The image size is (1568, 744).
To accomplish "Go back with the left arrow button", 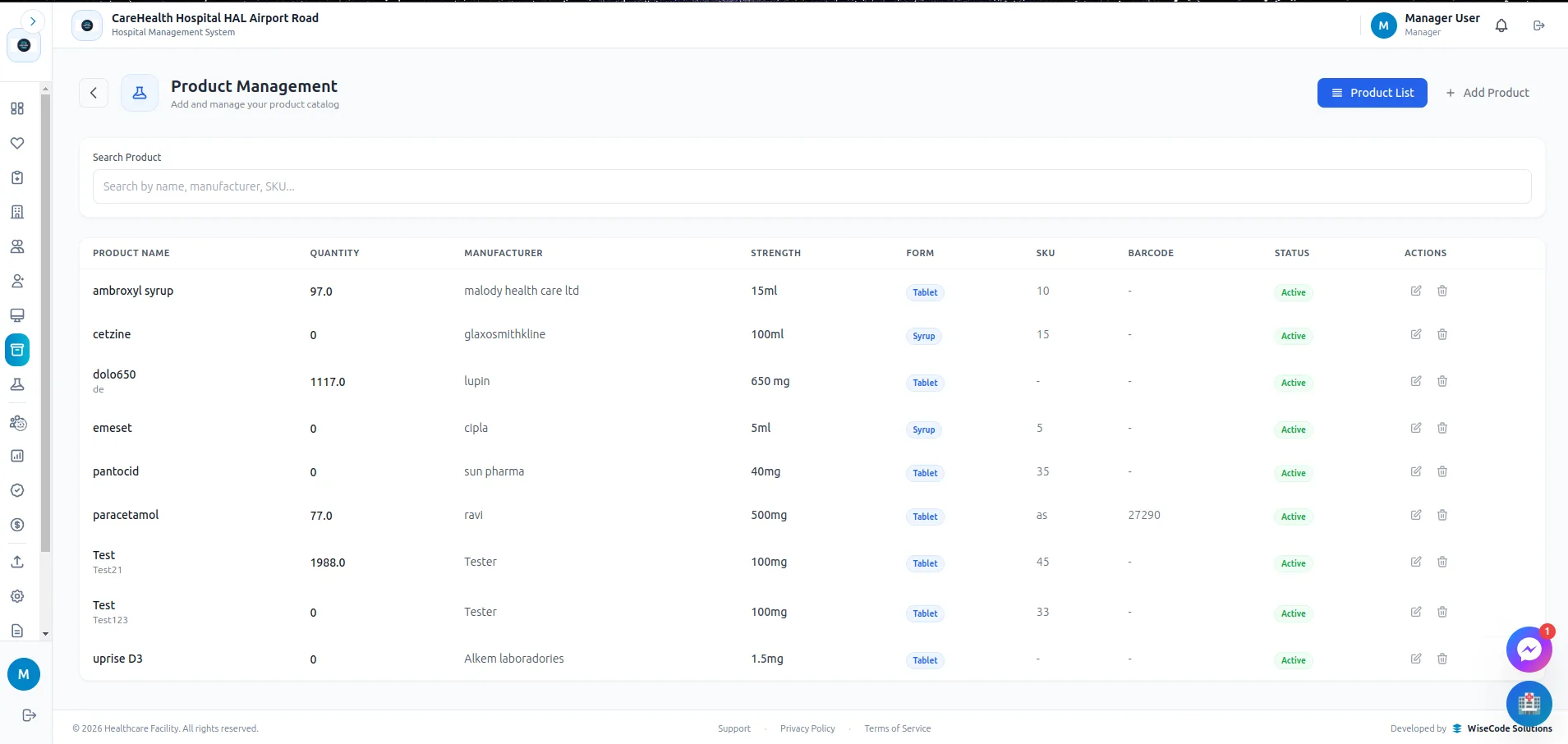I will pyautogui.click(x=94, y=93).
